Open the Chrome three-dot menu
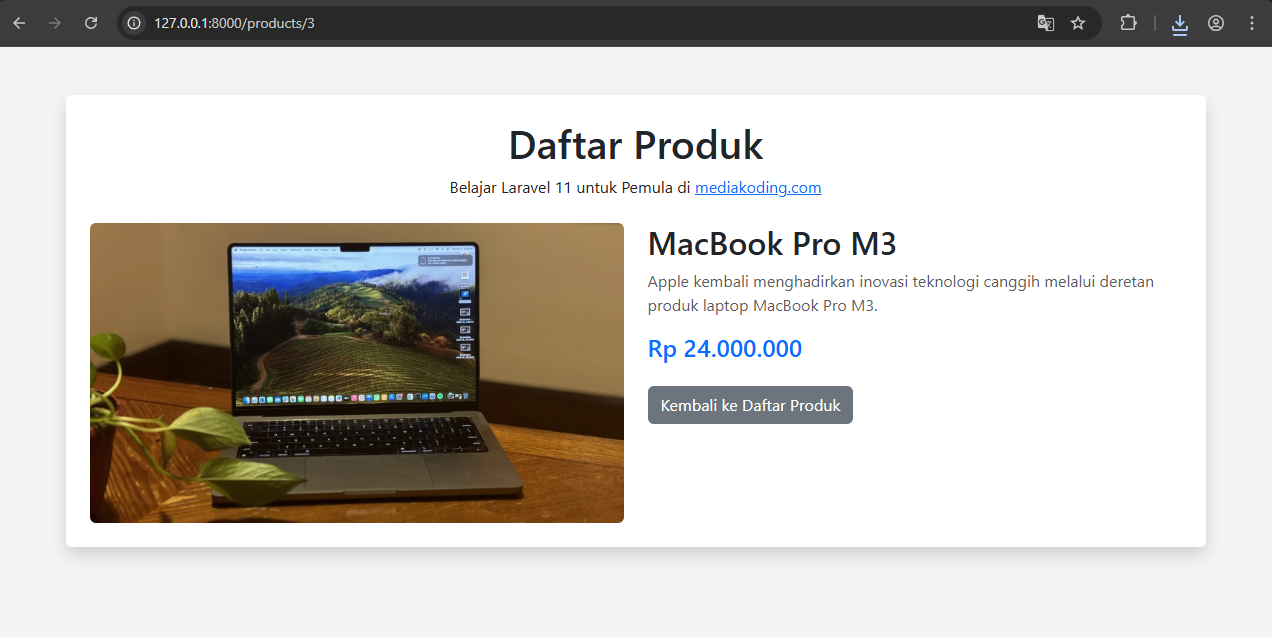The width and height of the screenshot is (1272, 637). pyautogui.click(x=1252, y=23)
